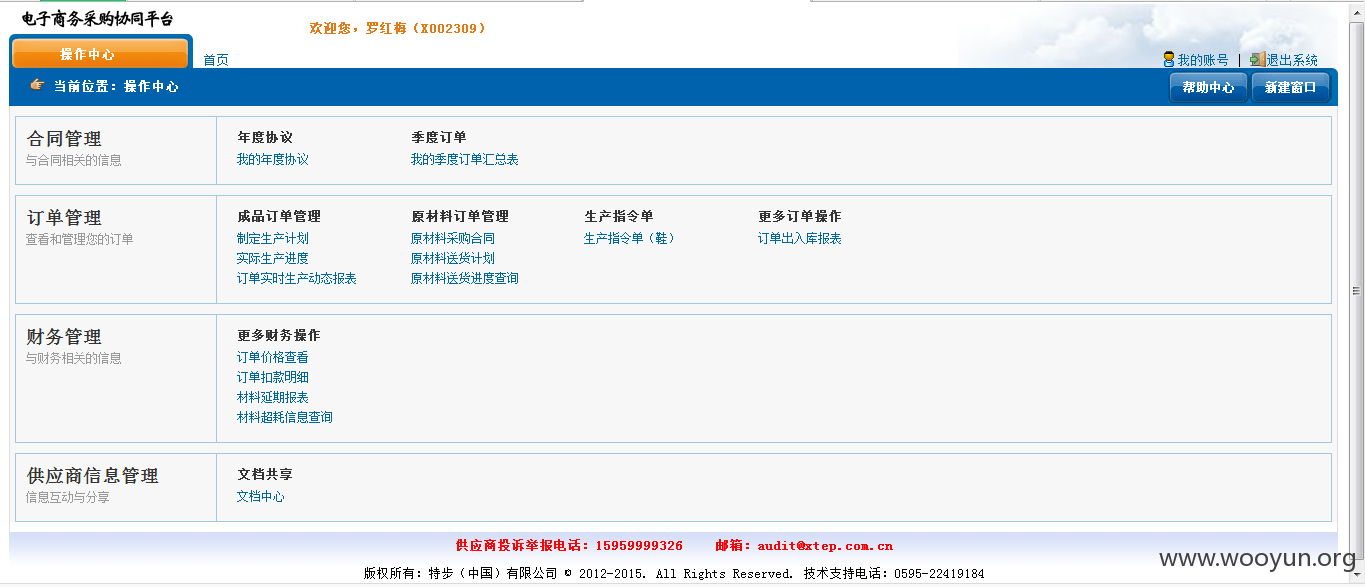The width and height of the screenshot is (1365, 587).
Task: Click the 财务管理 section heading
Action: point(64,337)
